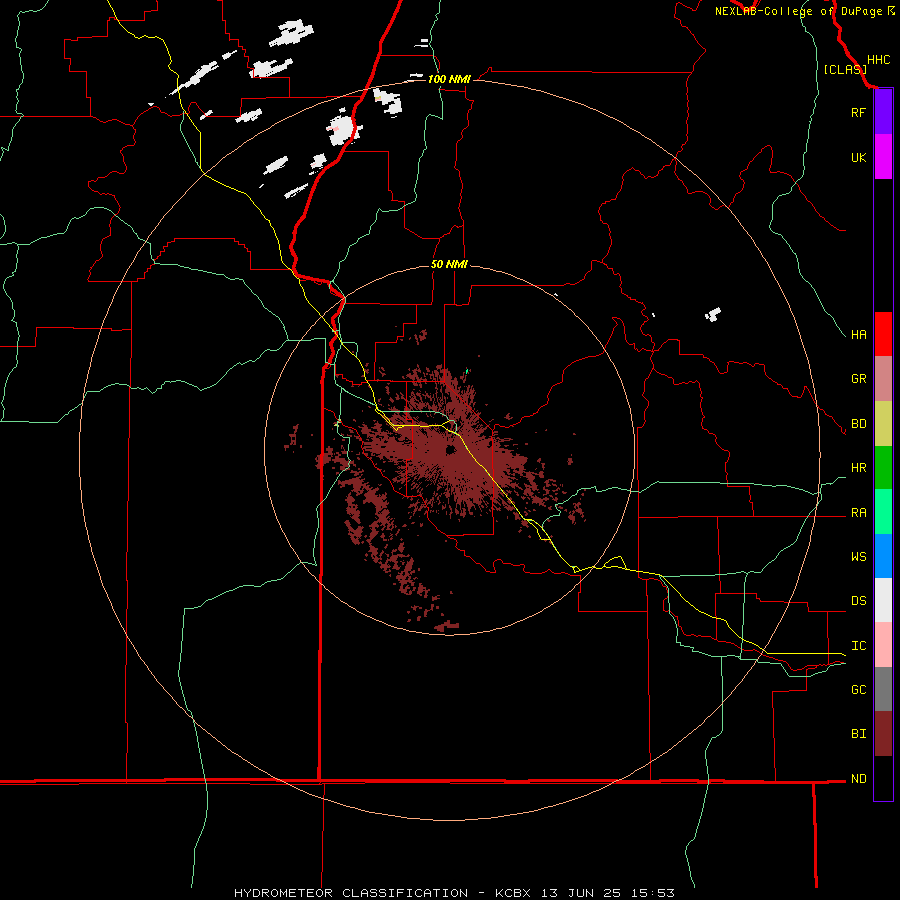Click the GR salmon legend swatch

point(883,379)
